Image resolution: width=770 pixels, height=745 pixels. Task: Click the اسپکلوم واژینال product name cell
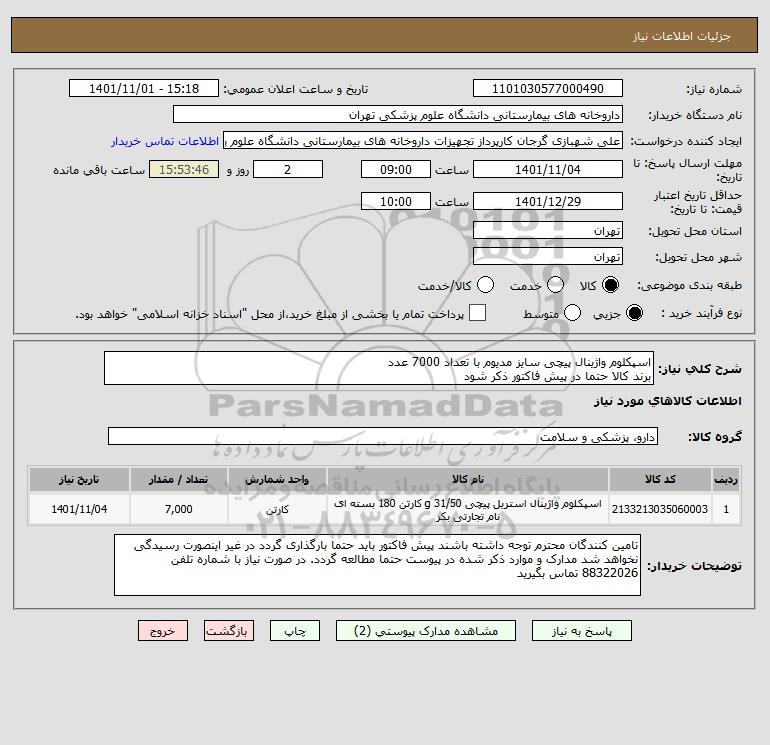tap(468, 509)
